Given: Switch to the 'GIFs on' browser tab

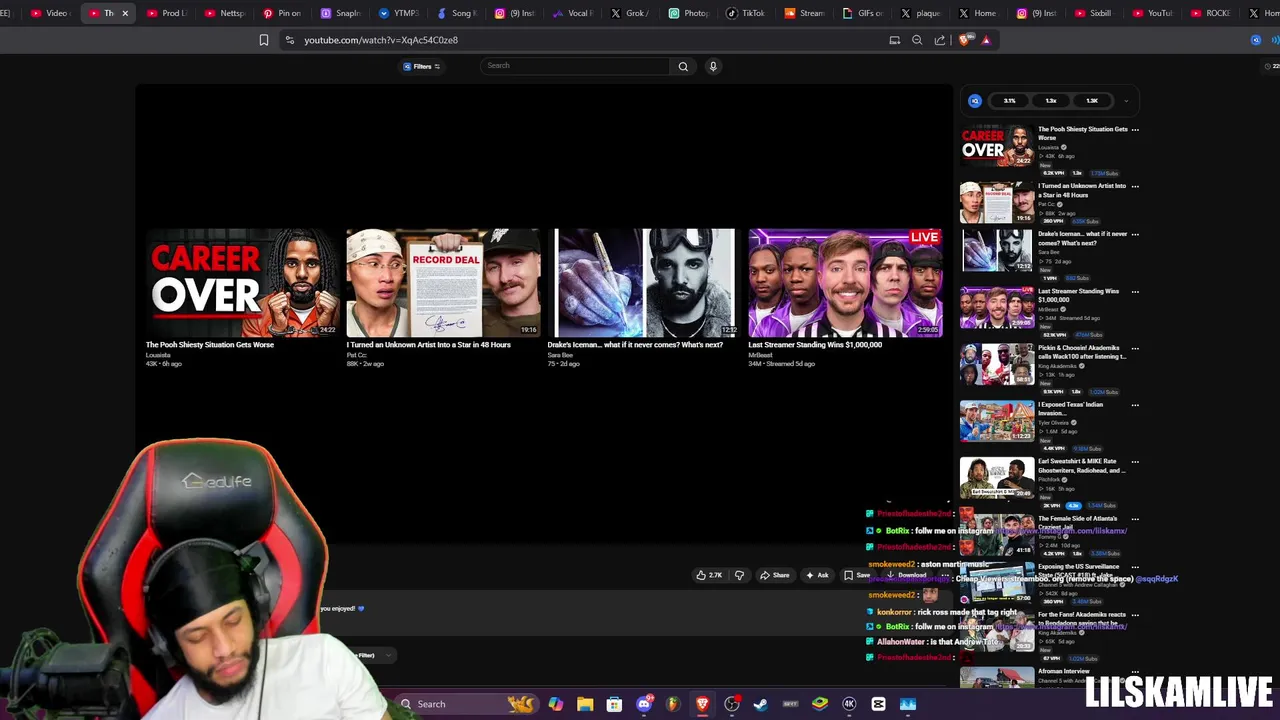Looking at the screenshot, I should [862, 13].
